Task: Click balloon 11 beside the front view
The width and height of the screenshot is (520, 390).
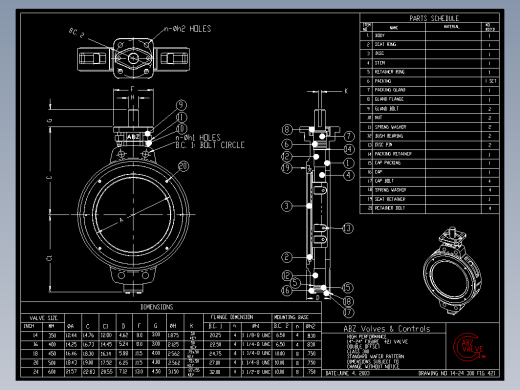Action: [181, 117]
